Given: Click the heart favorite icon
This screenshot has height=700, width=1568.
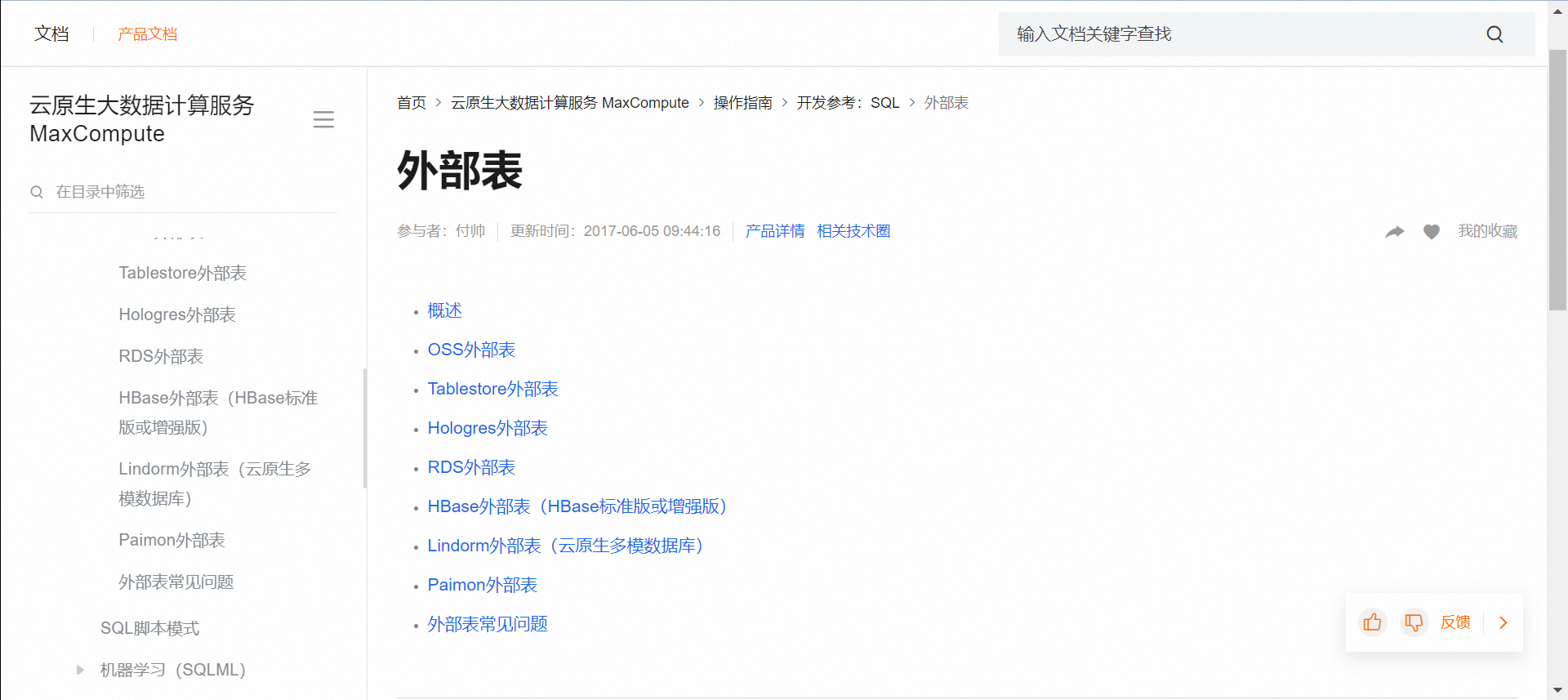Looking at the screenshot, I should point(1432,232).
